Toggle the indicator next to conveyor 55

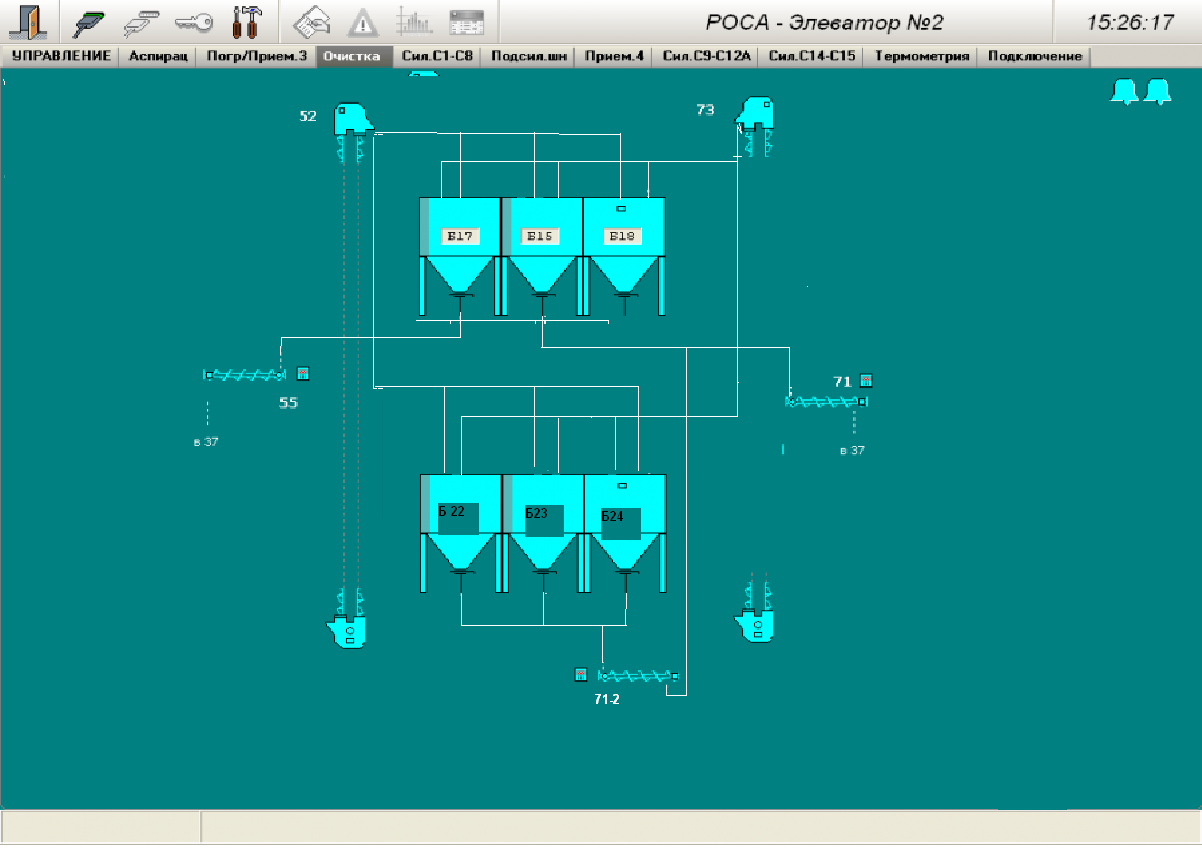(x=303, y=374)
